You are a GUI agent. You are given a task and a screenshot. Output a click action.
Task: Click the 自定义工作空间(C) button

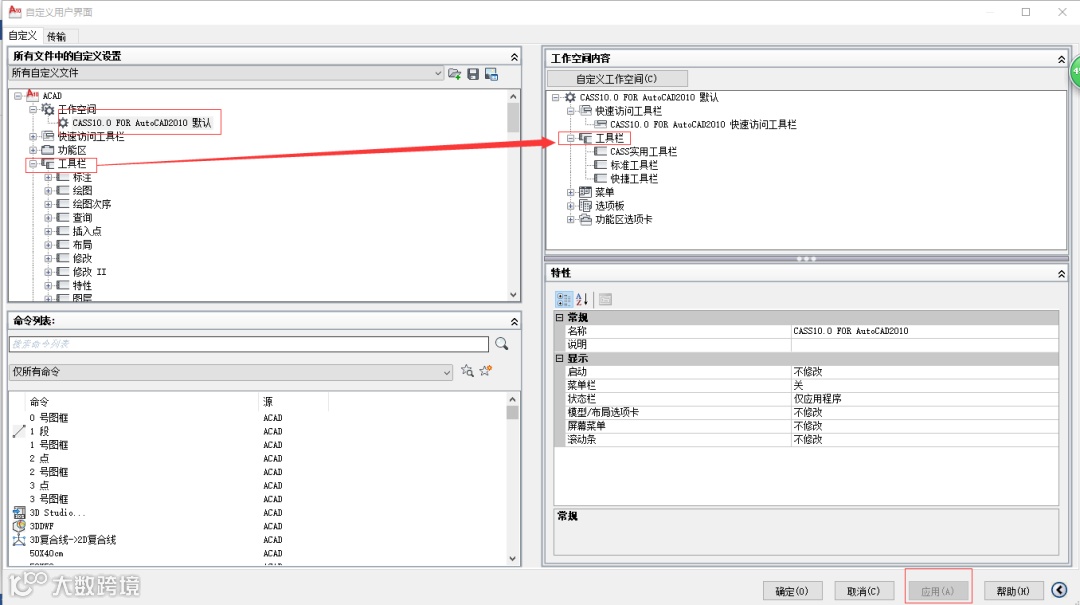click(616, 79)
